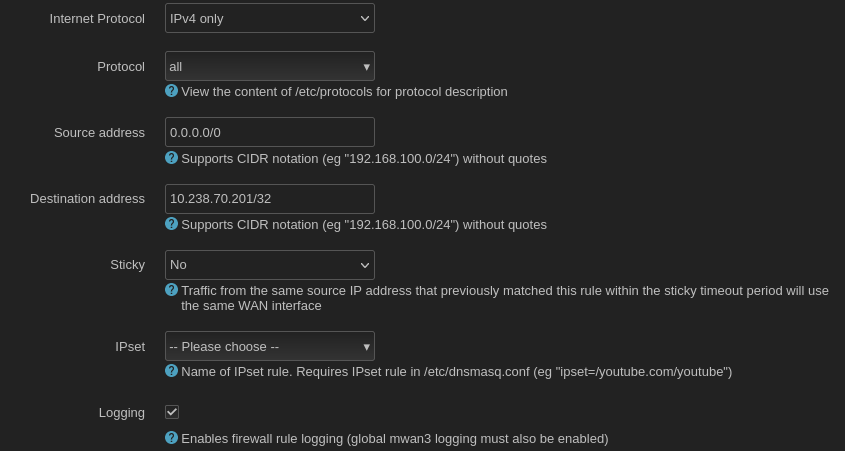The width and height of the screenshot is (845, 451).
Task: Focus the Source address input field
Action: [269, 132]
